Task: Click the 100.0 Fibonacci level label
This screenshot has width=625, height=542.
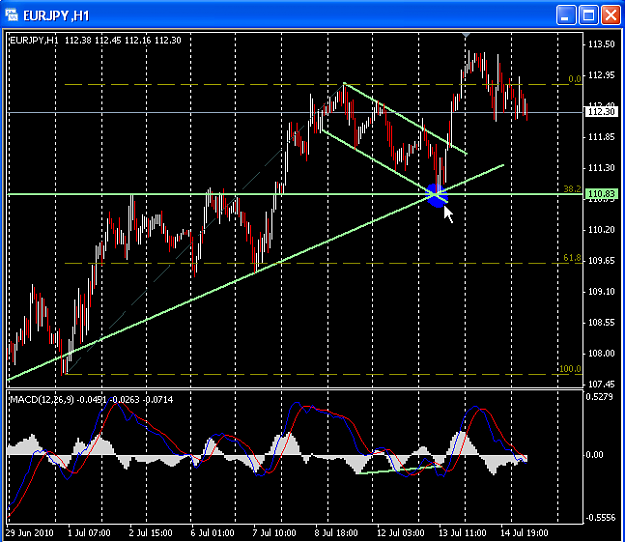Action: click(x=570, y=369)
